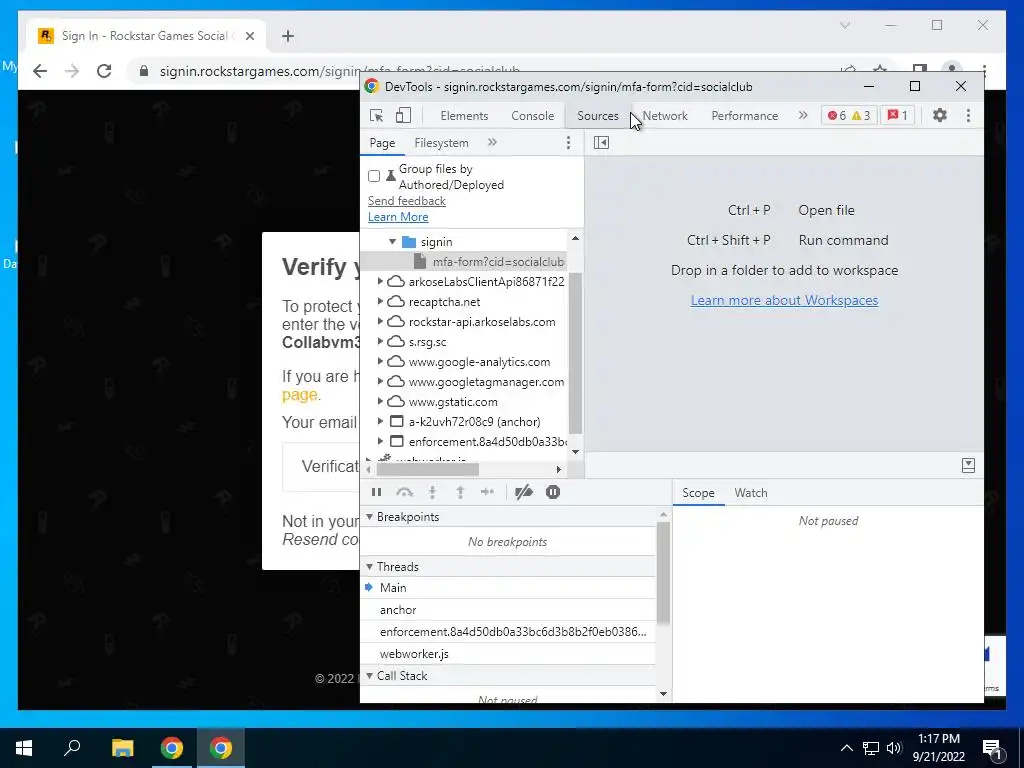Deactivate breakpoints icon
Screen dimensions: 1024x768
click(x=524, y=492)
